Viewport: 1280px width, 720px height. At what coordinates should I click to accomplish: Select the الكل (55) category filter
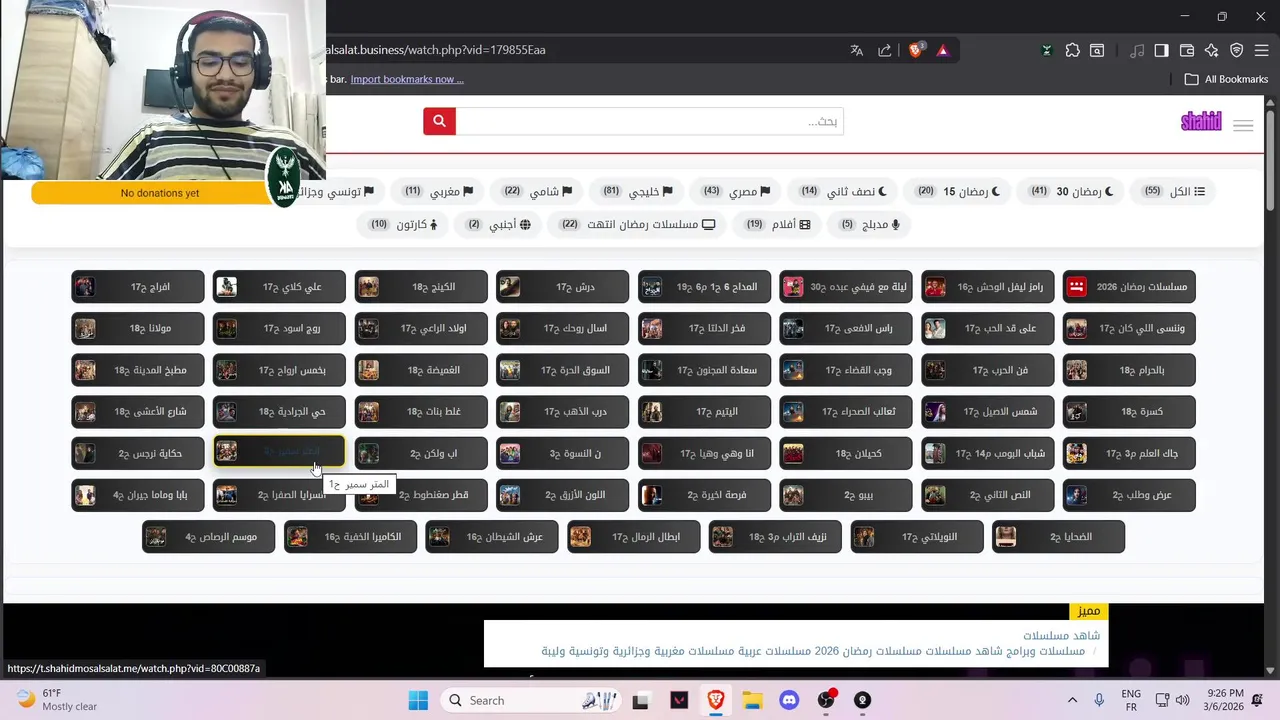[1174, 191]
